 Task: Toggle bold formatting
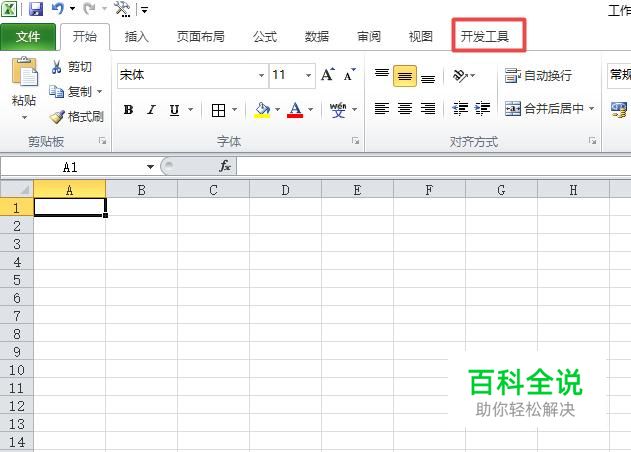click(x=128, y=109)
